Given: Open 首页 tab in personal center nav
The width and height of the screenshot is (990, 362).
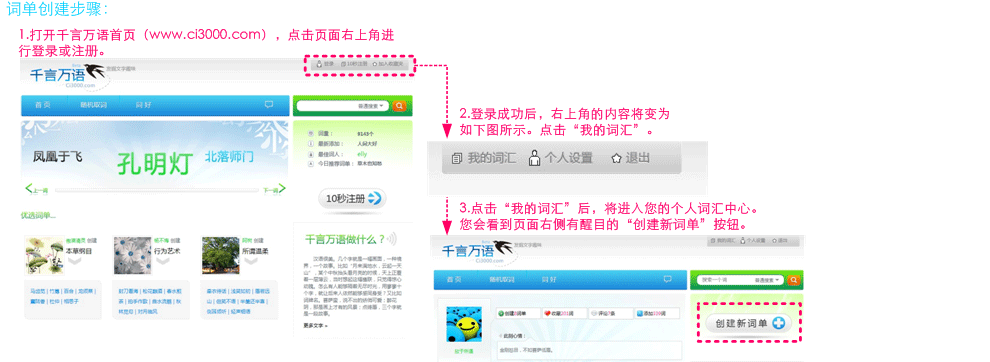Looking at the screenshot, I should click(x=455, y=279).
